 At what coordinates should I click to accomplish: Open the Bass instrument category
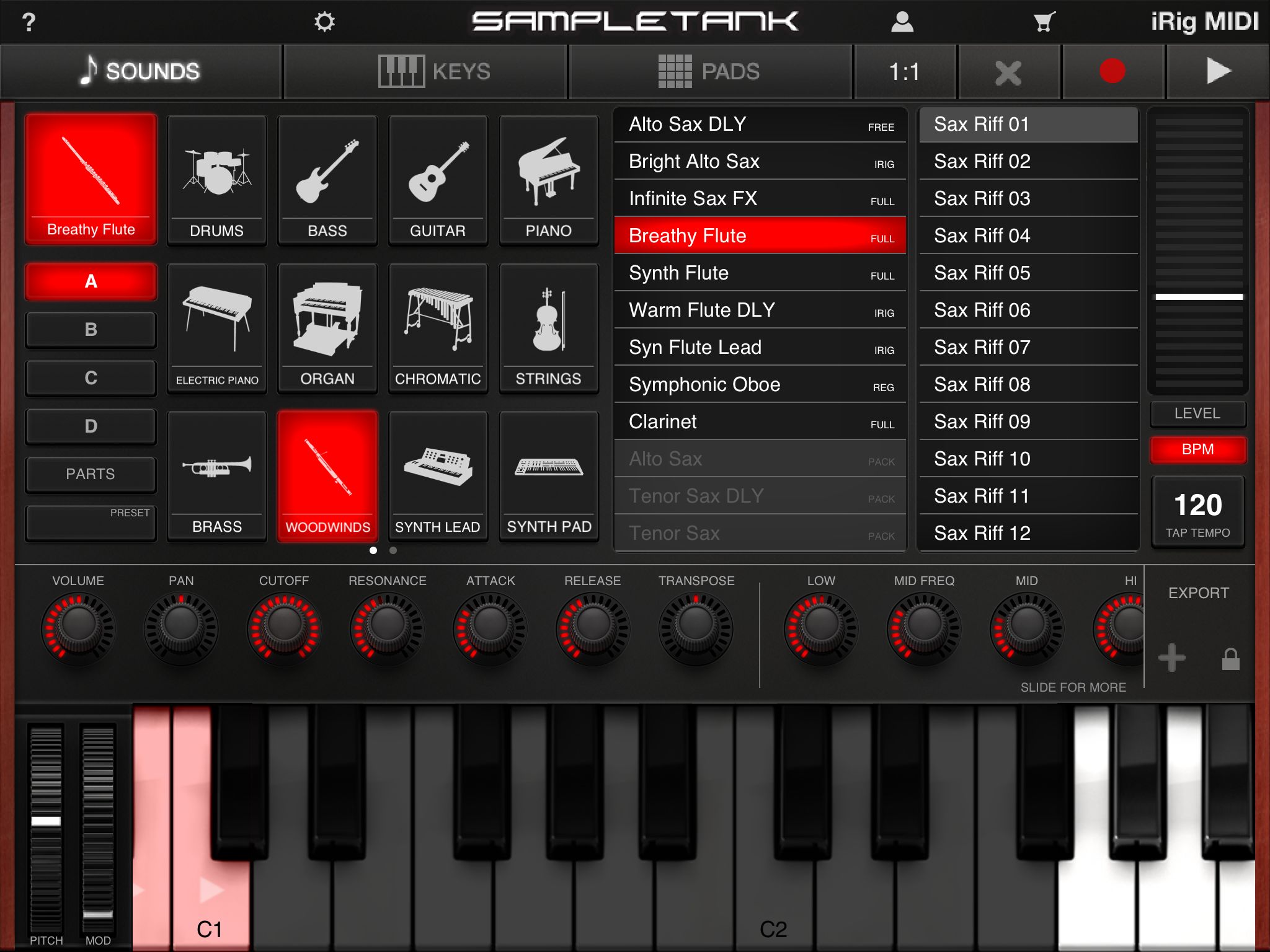(x=327, y=180)
